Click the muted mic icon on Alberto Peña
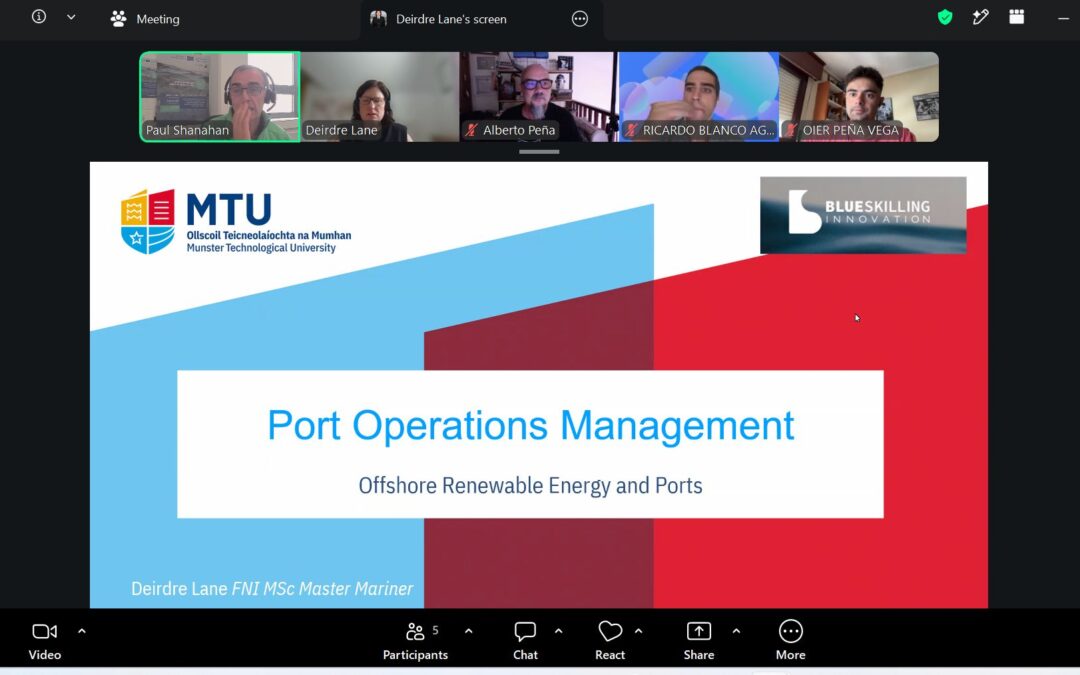Screen dimensions: 1080x675 pos(472,130)
